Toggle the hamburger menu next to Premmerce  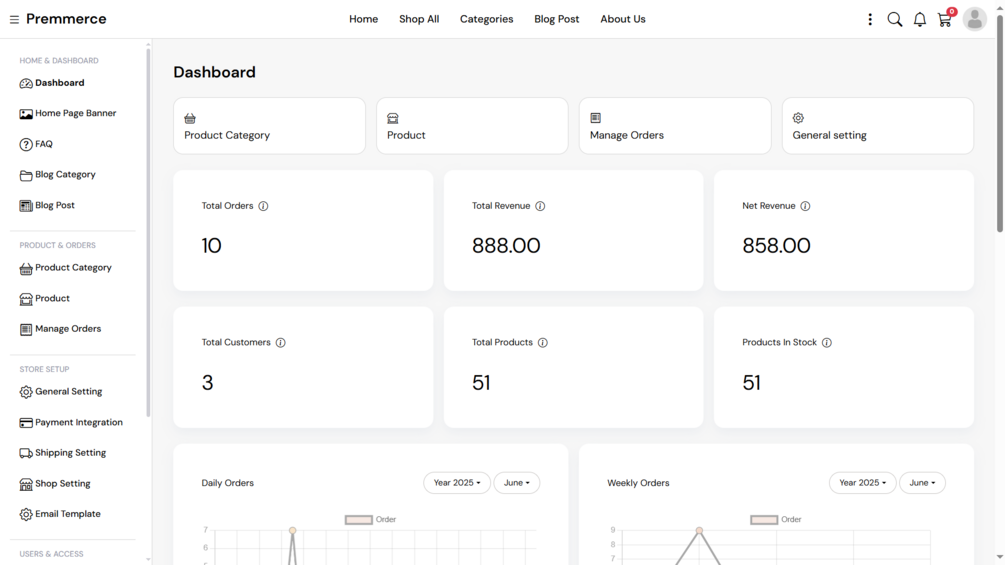[x=14, y=20]
